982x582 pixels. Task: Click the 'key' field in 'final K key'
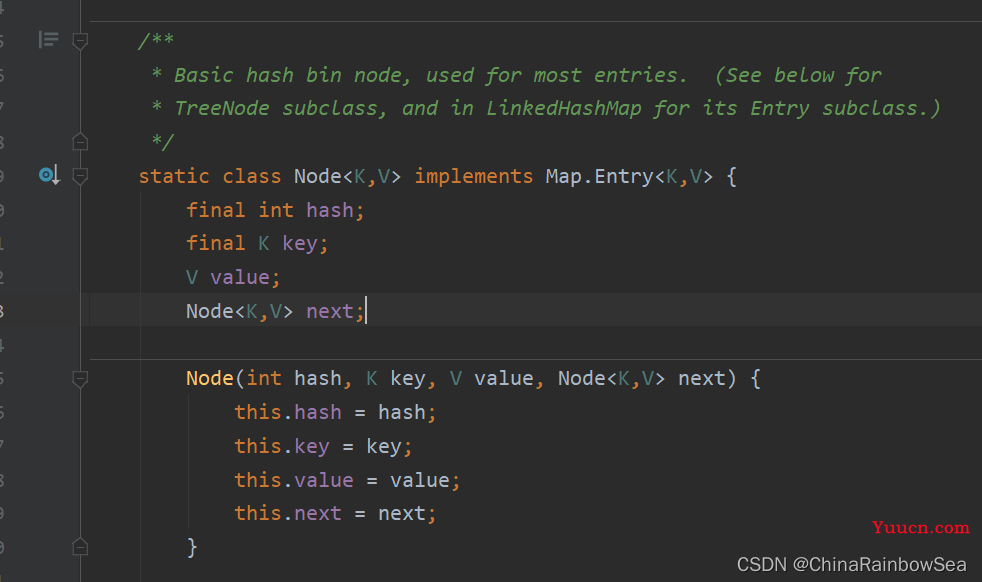pos(300,244)
